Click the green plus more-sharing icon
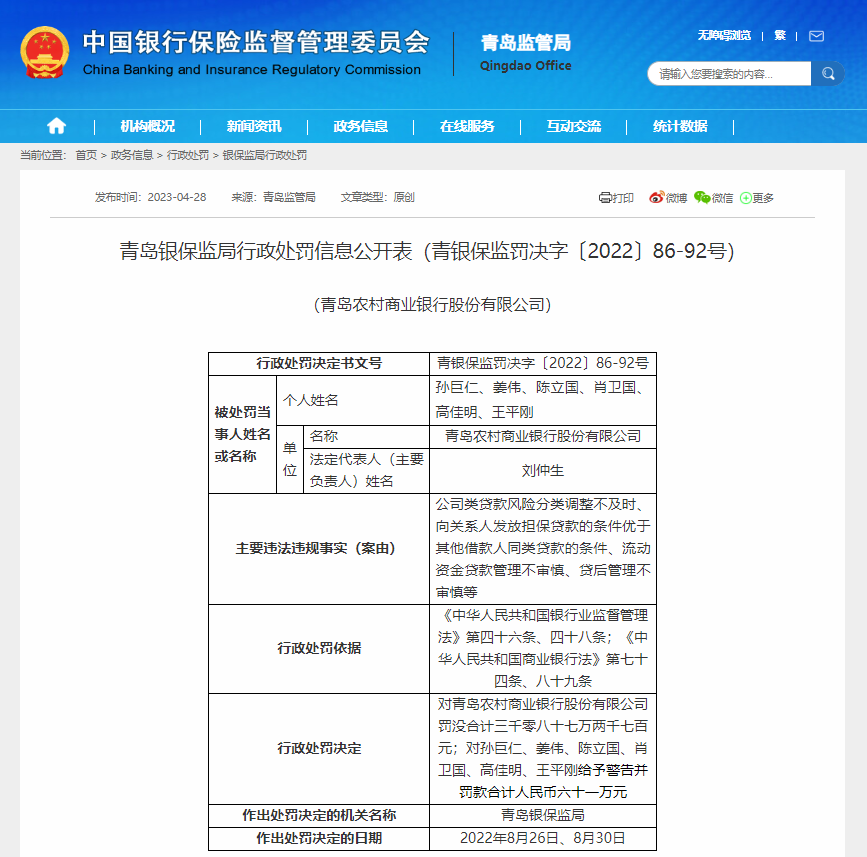 (746, 198)
